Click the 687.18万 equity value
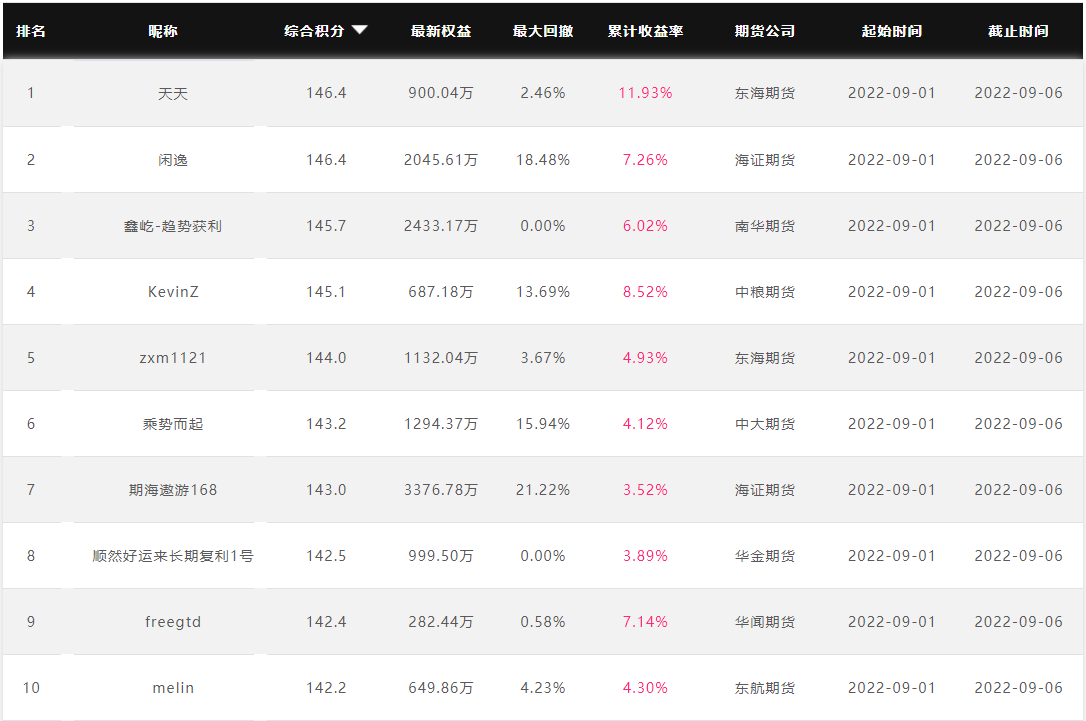 point(440,292)
